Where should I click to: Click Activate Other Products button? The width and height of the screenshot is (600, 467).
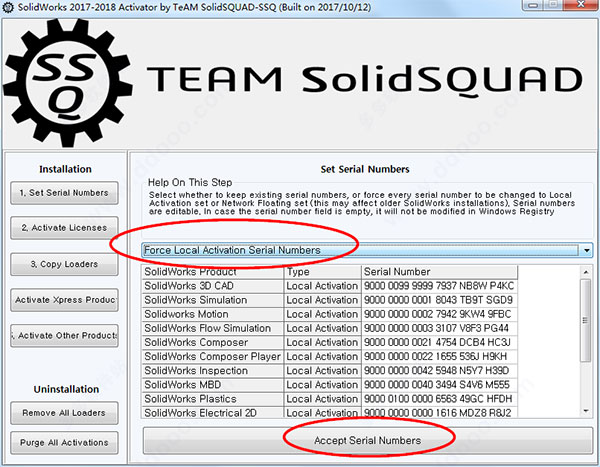click(x=64, y=336)
